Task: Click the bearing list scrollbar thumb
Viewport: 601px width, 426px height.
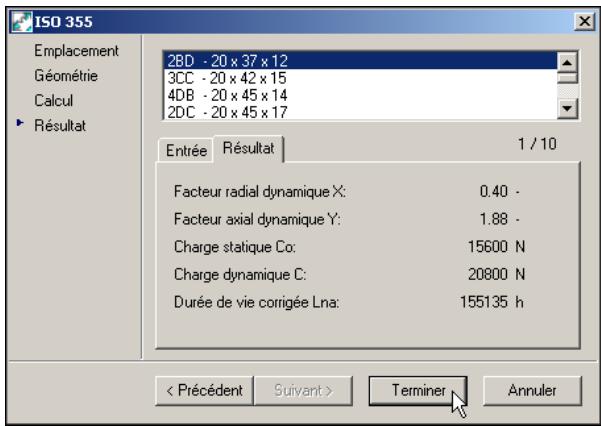Action: click(x=567, y=78)
